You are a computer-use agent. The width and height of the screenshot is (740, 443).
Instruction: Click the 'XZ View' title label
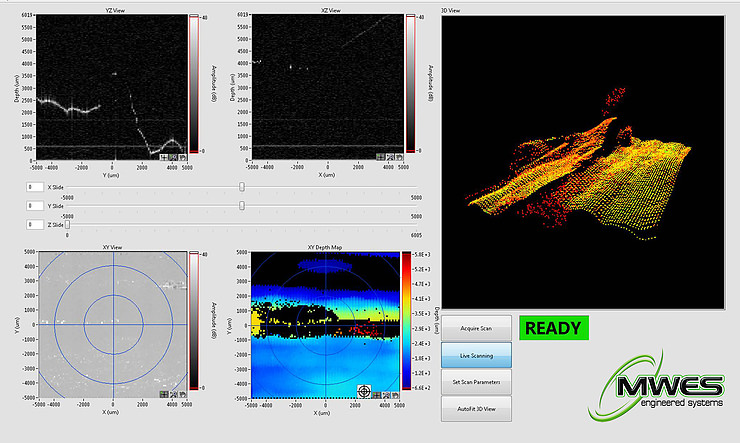[x=330, y=10]
